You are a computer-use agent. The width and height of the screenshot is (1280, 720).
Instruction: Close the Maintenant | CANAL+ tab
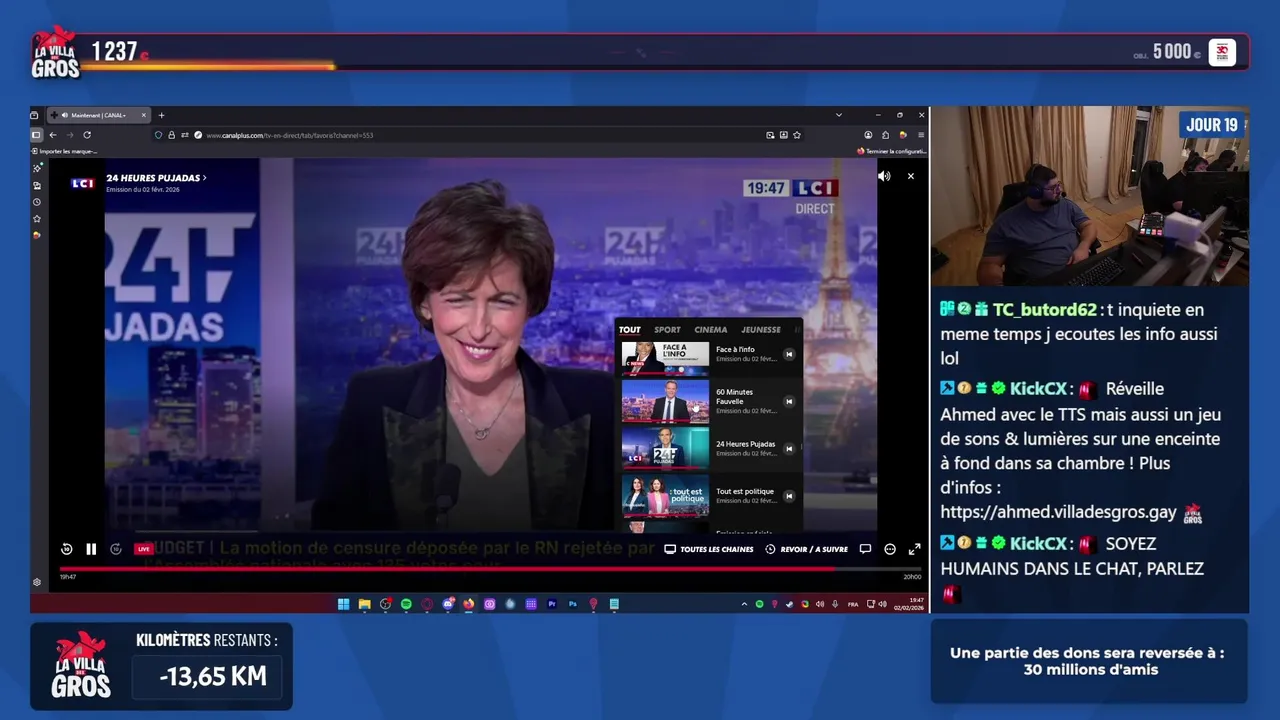(143, 115)
